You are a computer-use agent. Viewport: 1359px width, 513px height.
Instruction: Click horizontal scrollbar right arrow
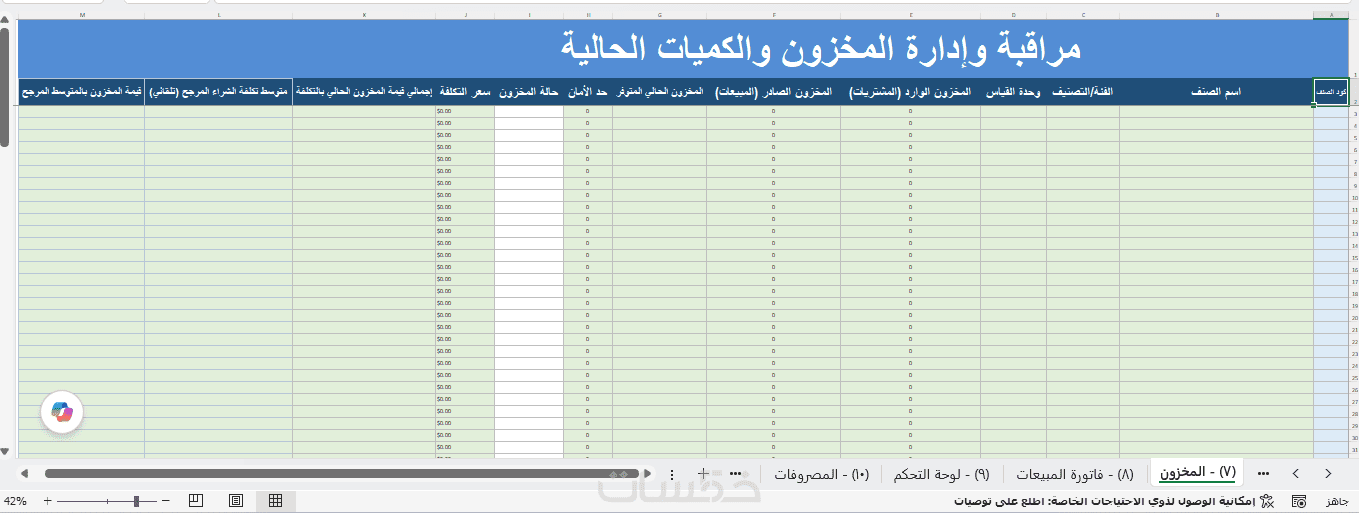point(647,473)
